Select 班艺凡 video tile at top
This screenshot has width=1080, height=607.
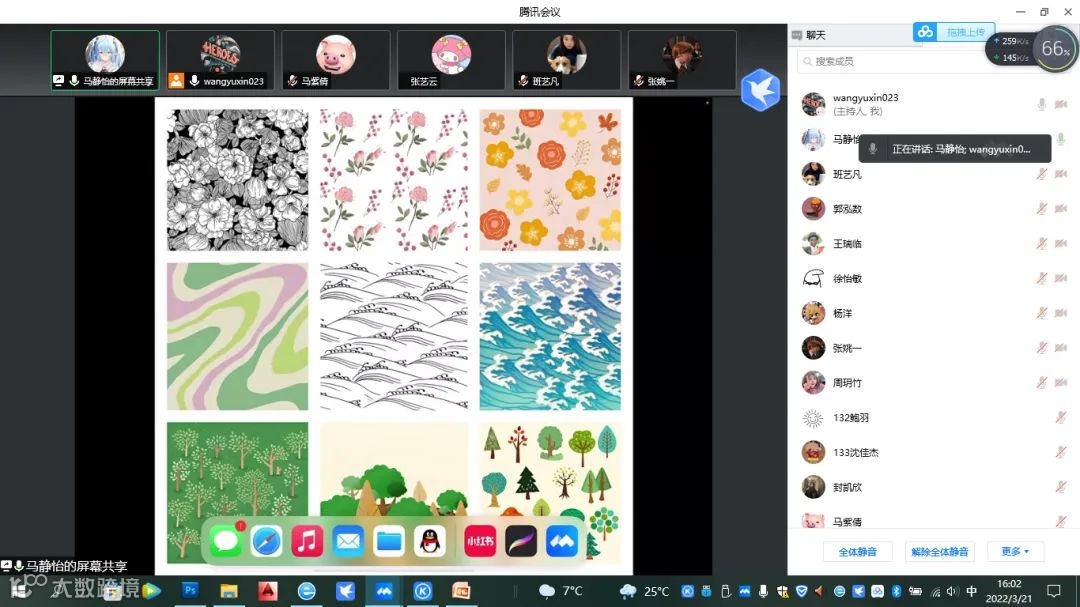567,60
